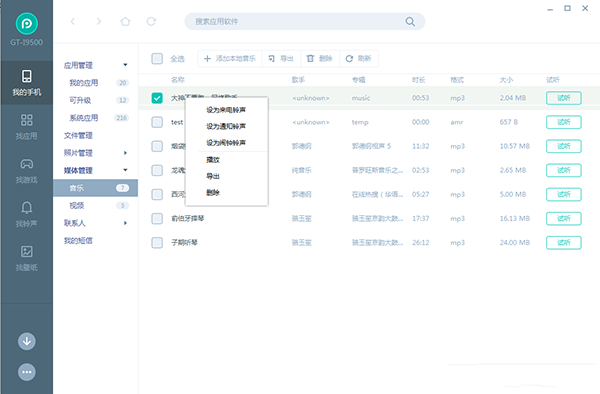Check the checkbox for the test row
This screenshot has width=600, height=394.
click(157, 122)
